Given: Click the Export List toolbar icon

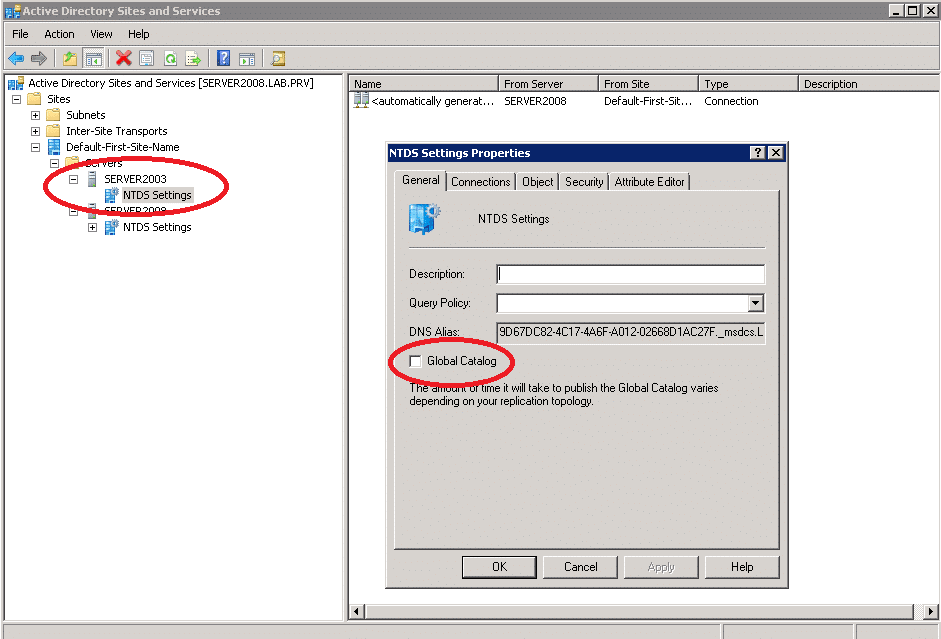Looking at the screenshot, I should point(193,58).
